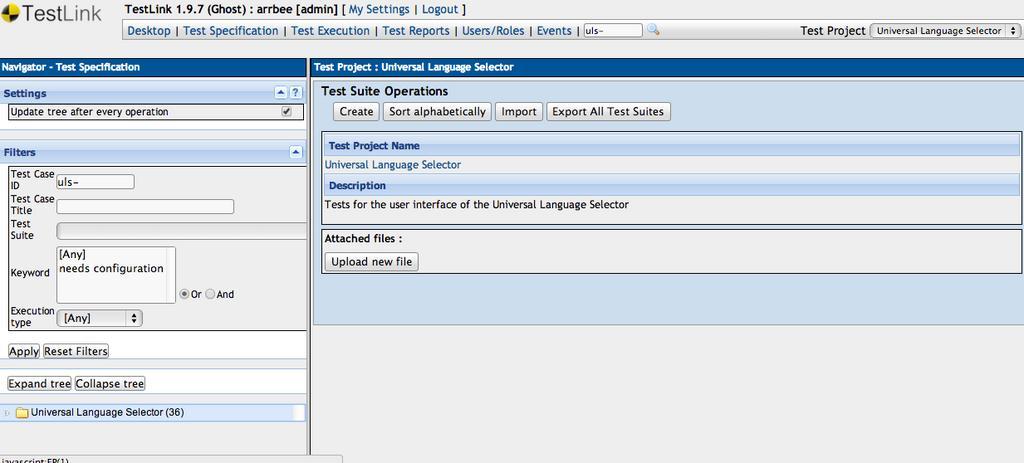Select the And keyword radio button
The width and height of the screenshot is (1024, 463).
click(210, 295)
